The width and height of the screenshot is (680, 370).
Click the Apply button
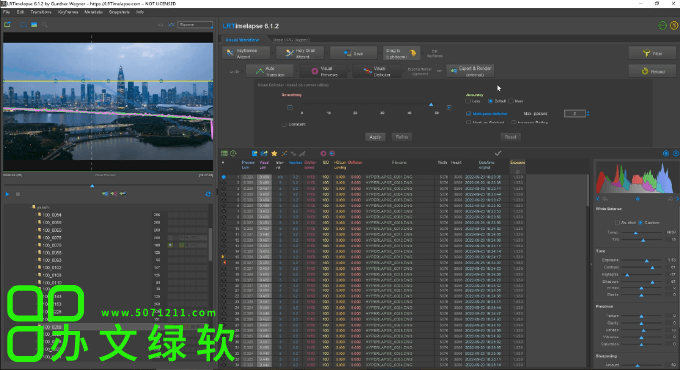click(x=375, y=137)
